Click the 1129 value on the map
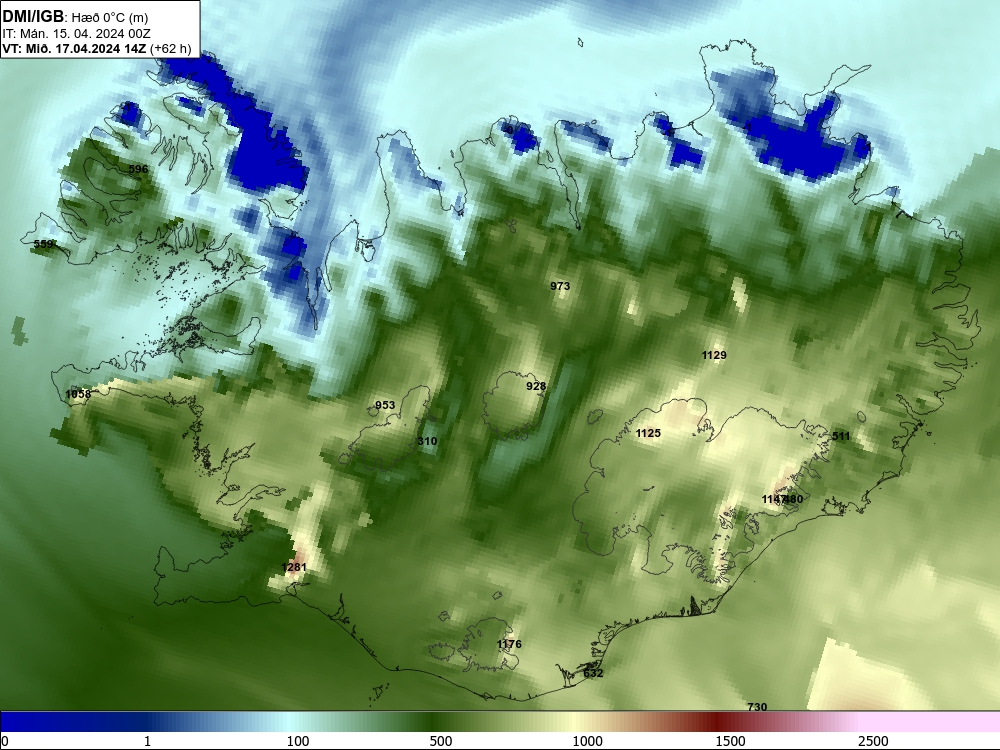Image resolution: width=1000 pixels, height=750 pixels. click(x=714, y=355)
